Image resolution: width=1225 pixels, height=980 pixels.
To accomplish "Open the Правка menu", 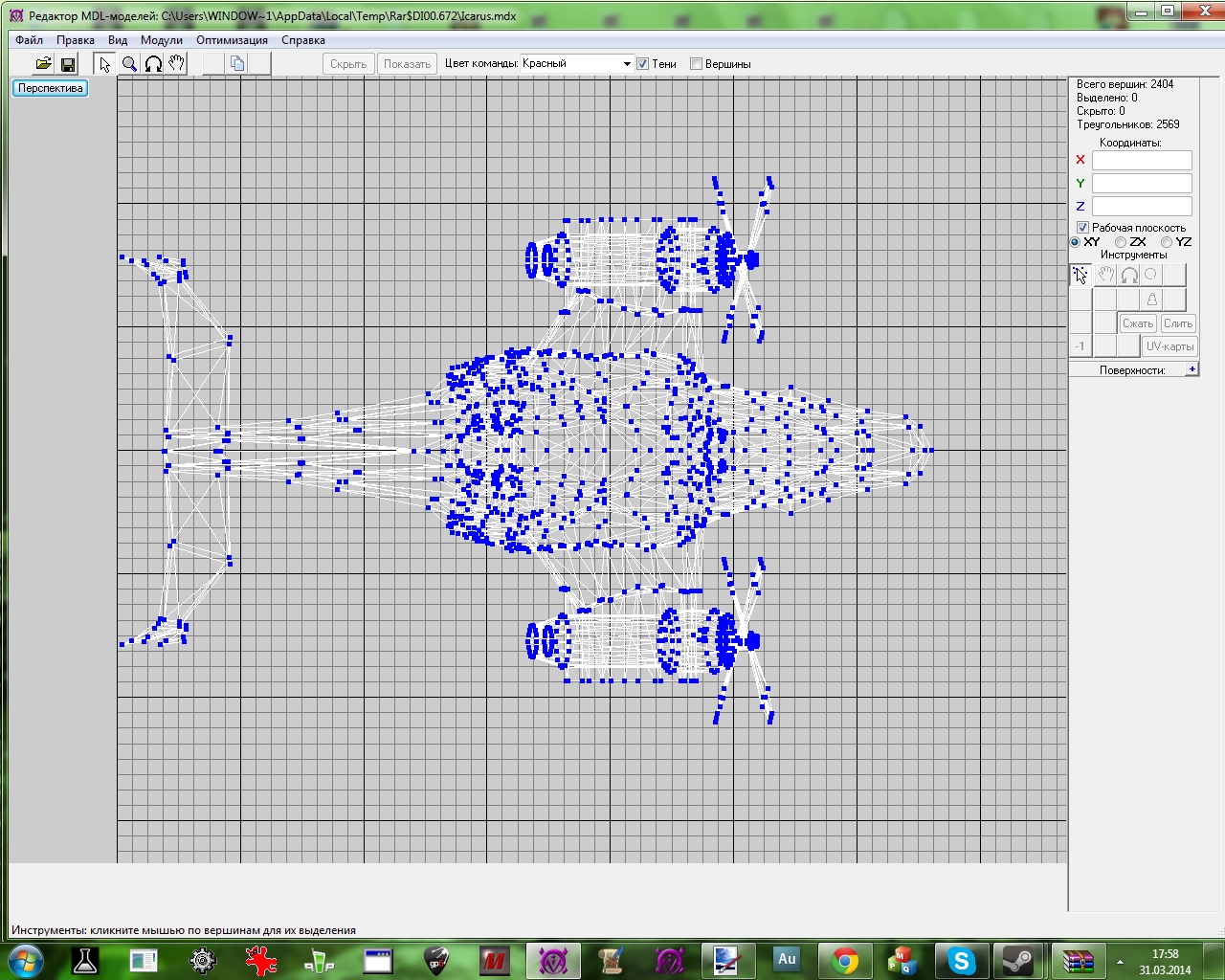I will pos(75,40).
